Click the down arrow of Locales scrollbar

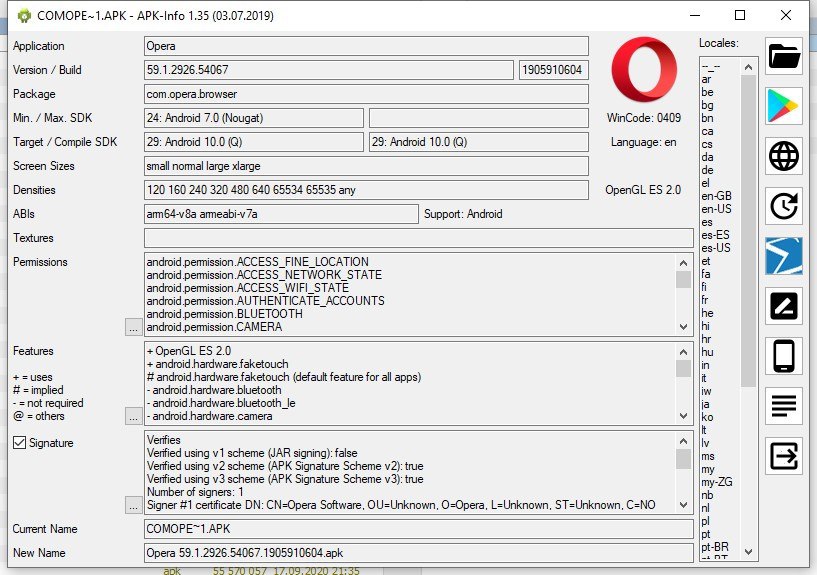tap(748, 552)
